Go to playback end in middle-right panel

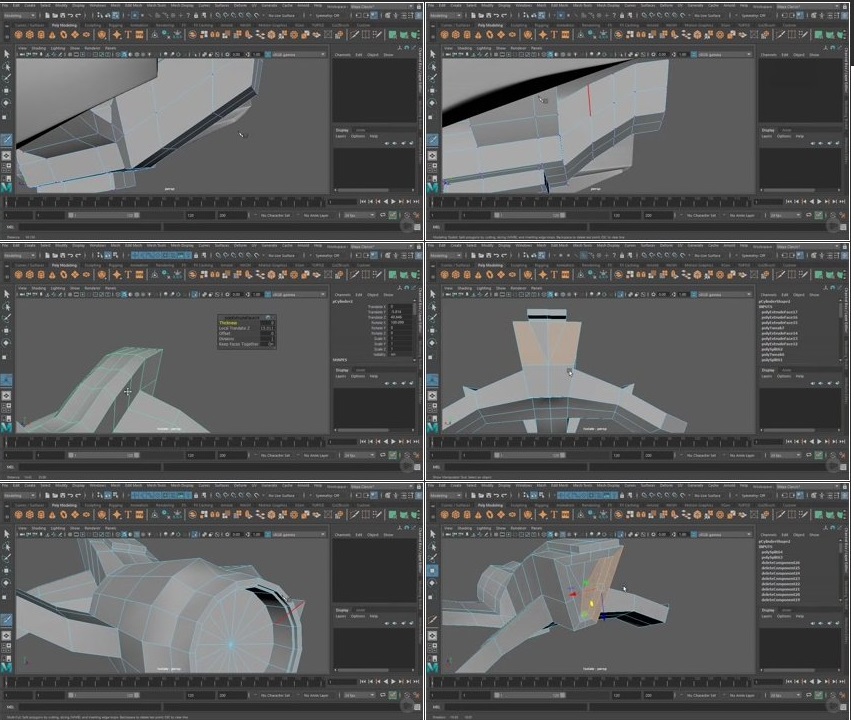coord(842,442)
